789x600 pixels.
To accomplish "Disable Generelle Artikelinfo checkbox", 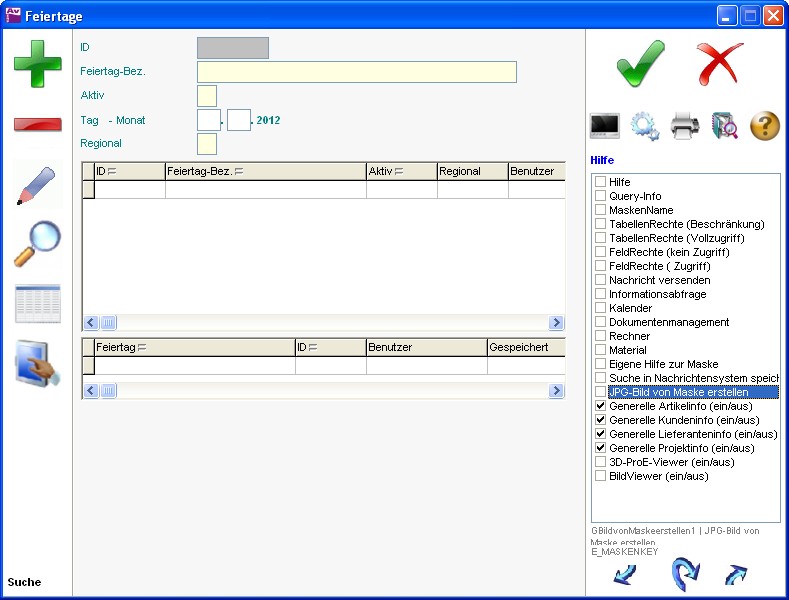I will pos(601,407).
